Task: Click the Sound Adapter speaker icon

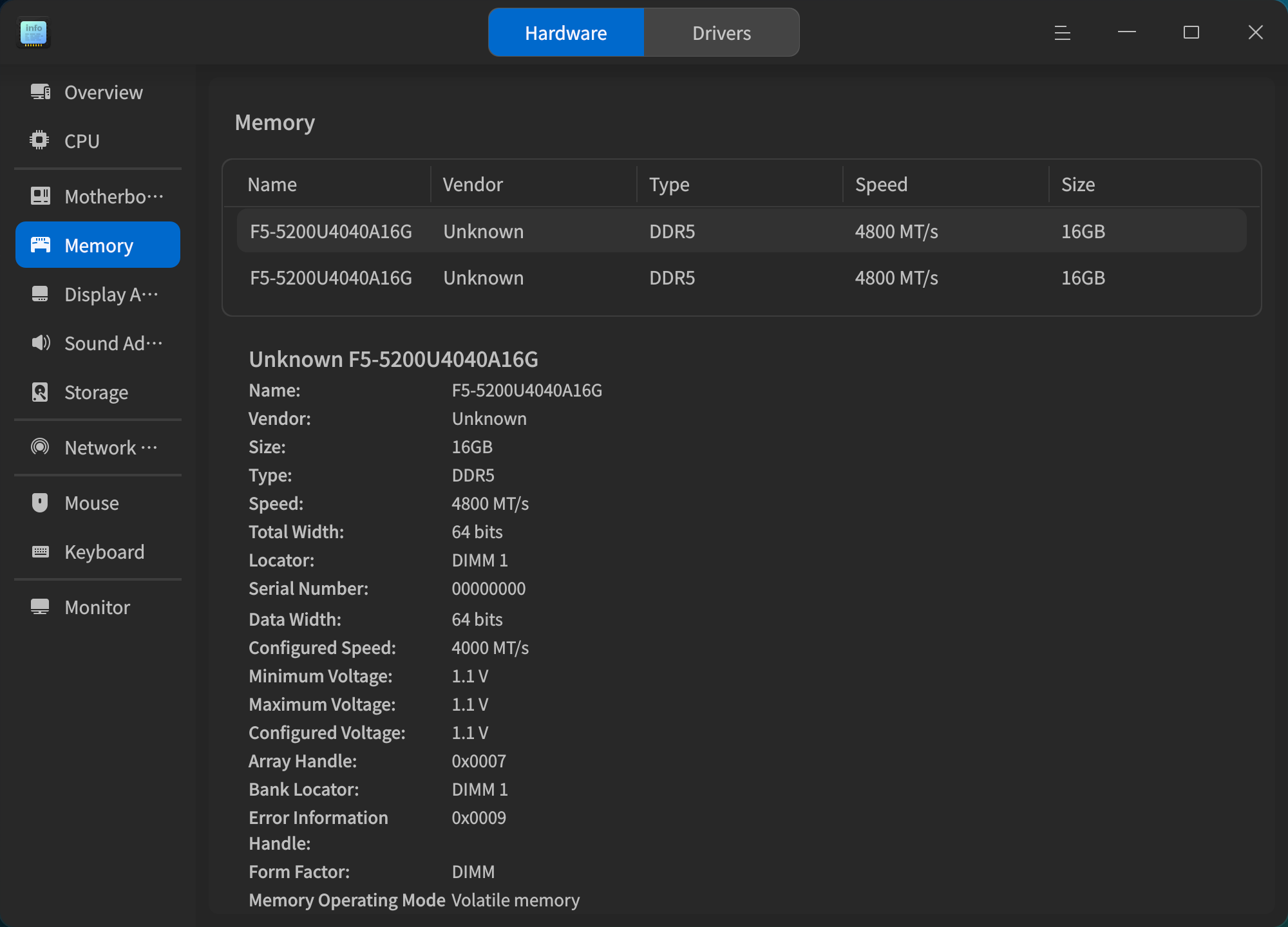Action: (41, 342)
